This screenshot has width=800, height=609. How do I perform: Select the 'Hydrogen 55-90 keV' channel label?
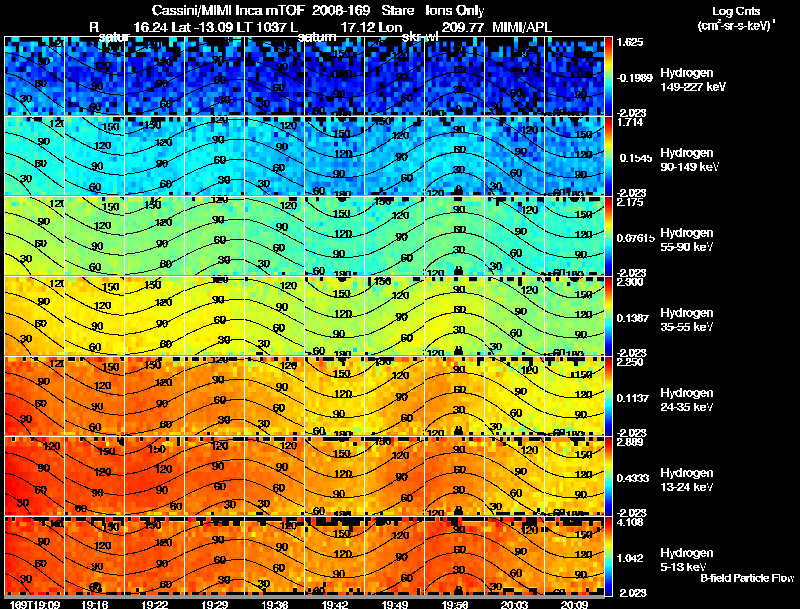pyautogui.click(x=687, y=240)
